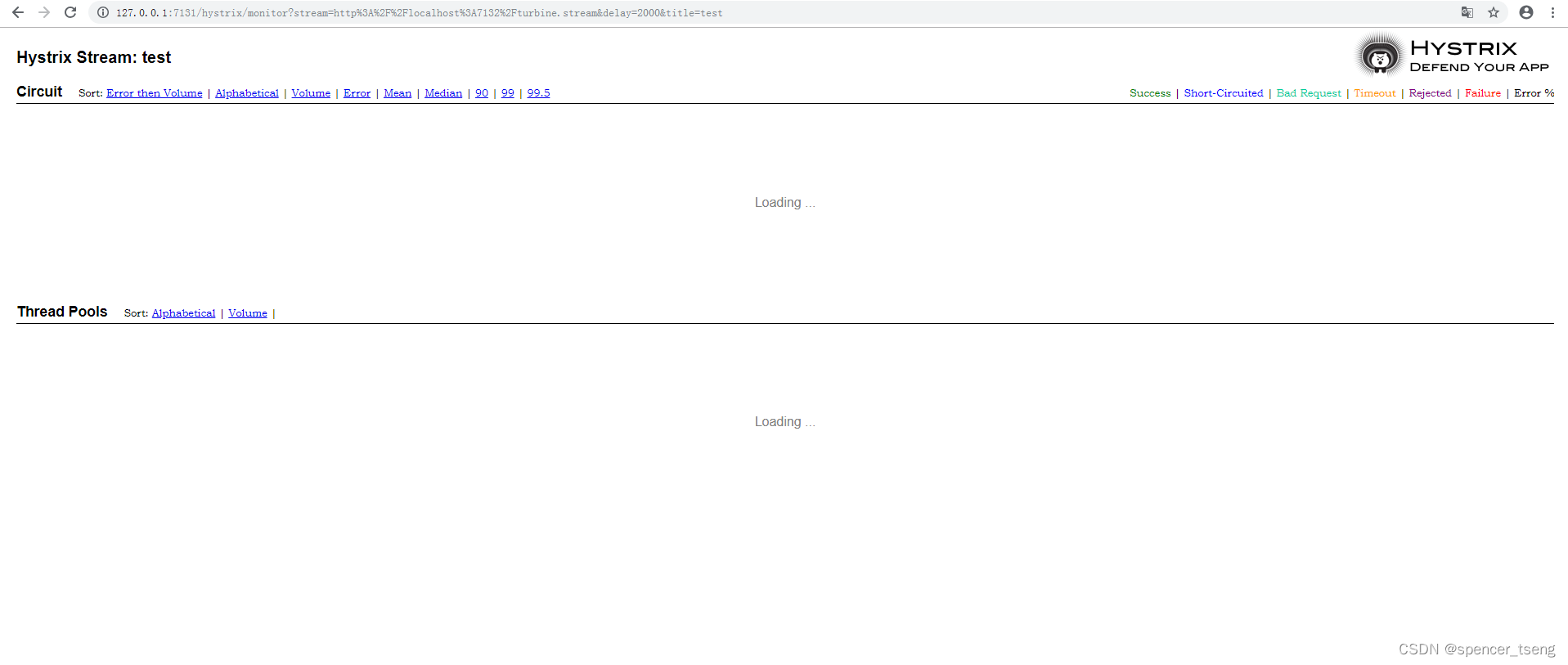
Task: Click the Timeout legend label
Action: 1375,93
